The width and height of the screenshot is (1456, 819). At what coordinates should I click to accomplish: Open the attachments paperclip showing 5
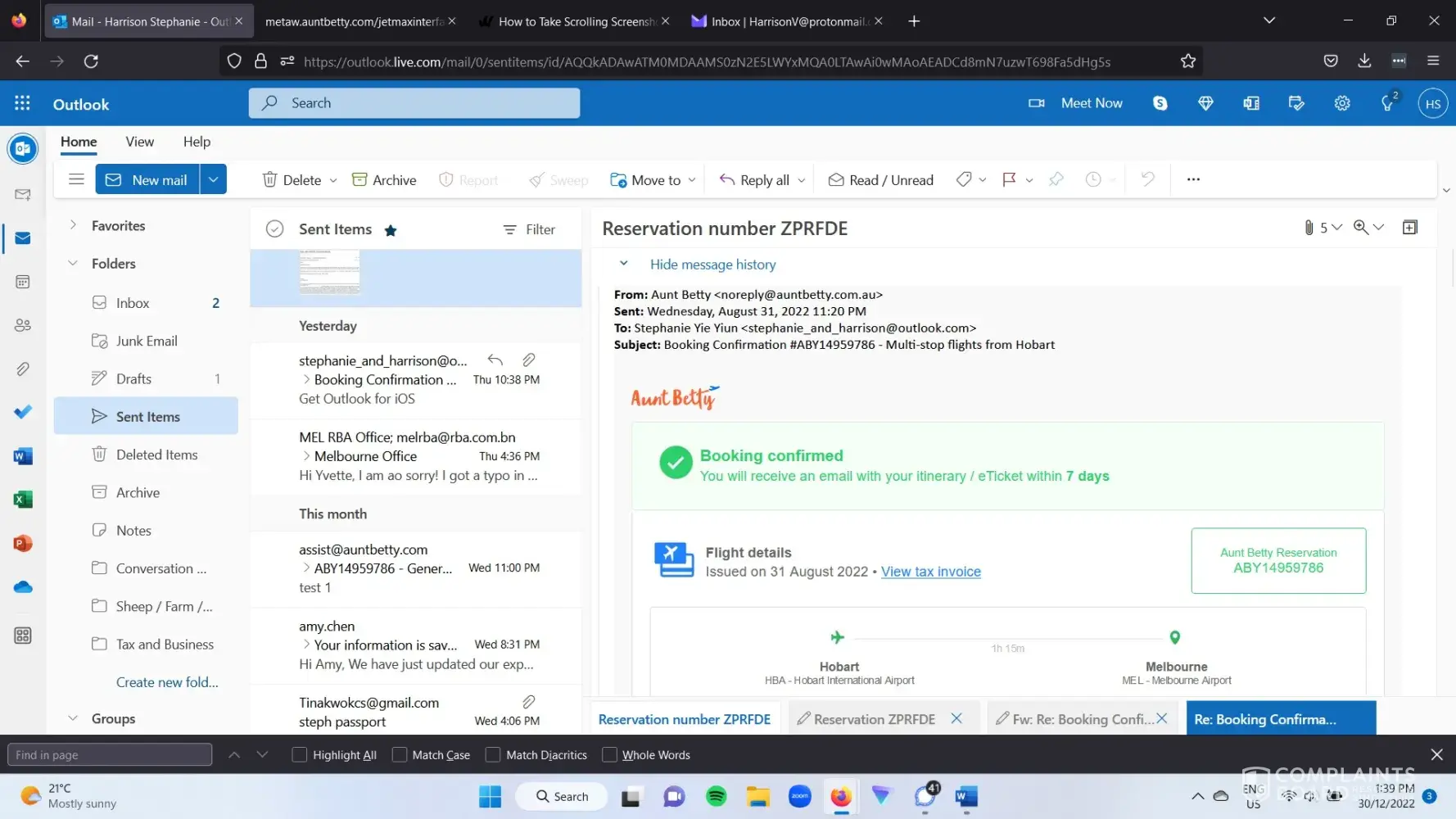1309,228
